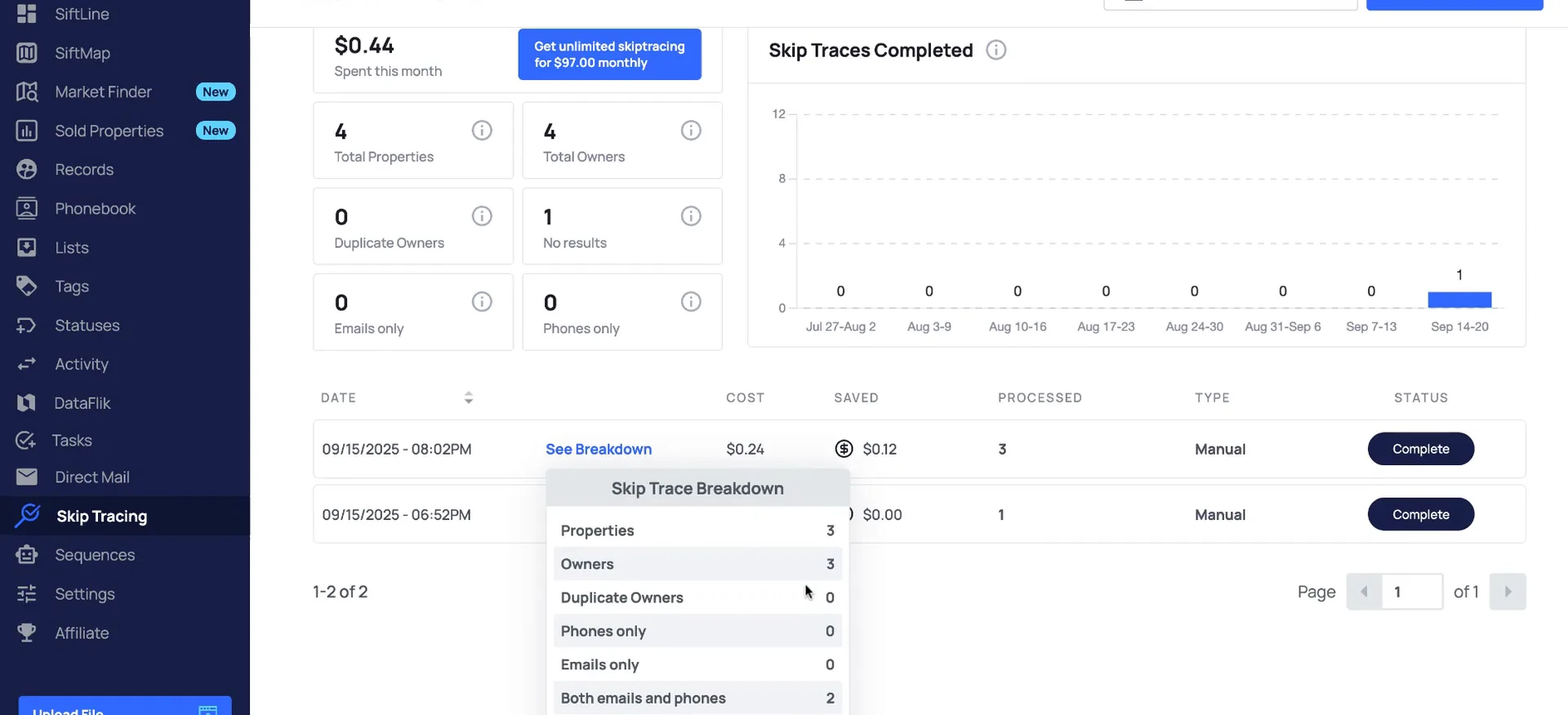This screenshot has height=715, width=1568.
Task: Click the Phonebook contact icon
Action: point(27,208)
